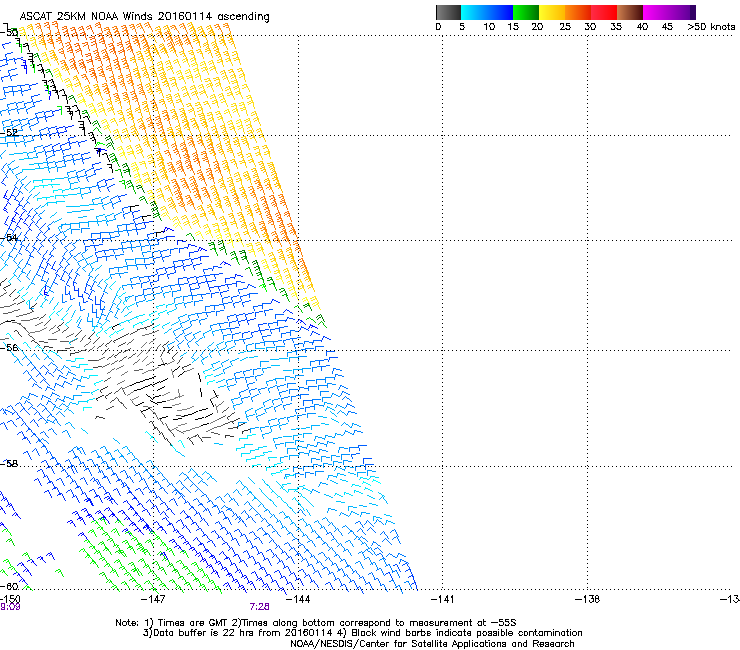Click the magenta 40-45 knots legend swatch
This screenshot has height=650, width=740.
click(x=656, y=12)
